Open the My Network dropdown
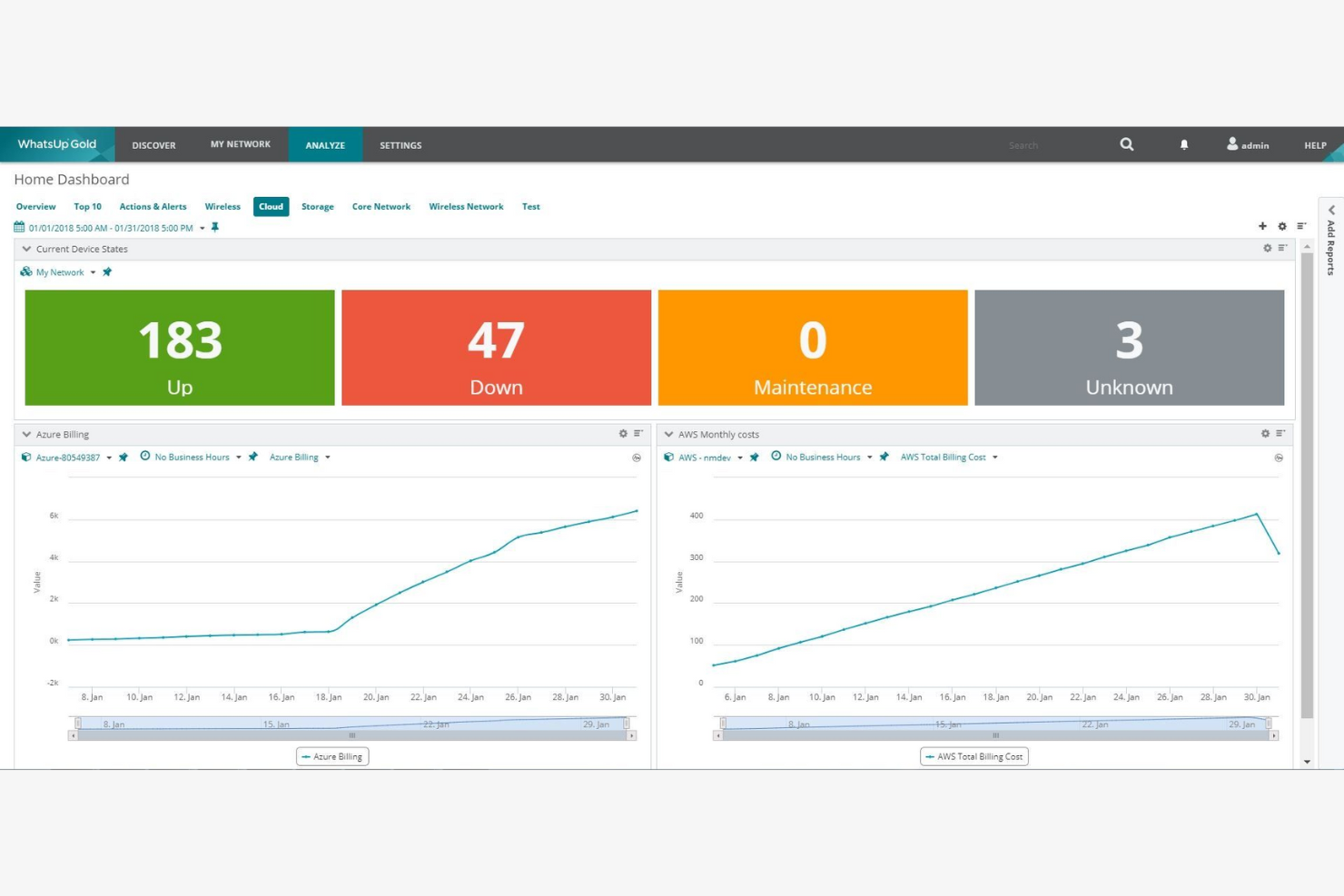1344x896 pixels. 93,272
